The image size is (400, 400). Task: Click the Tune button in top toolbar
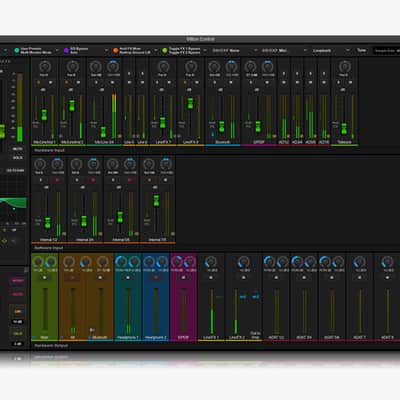pos(361,50)
